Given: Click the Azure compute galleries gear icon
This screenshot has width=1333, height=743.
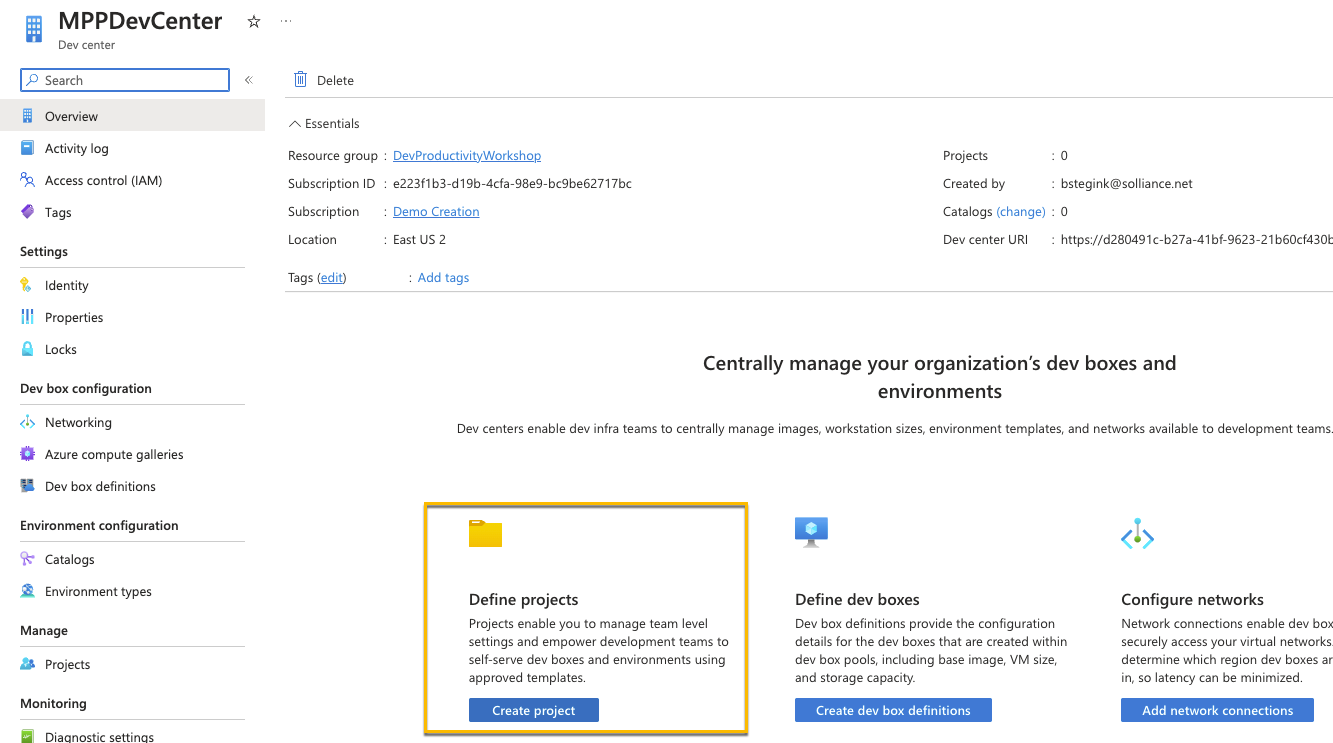Looking at the screenshot, I should tap(27, 454).
